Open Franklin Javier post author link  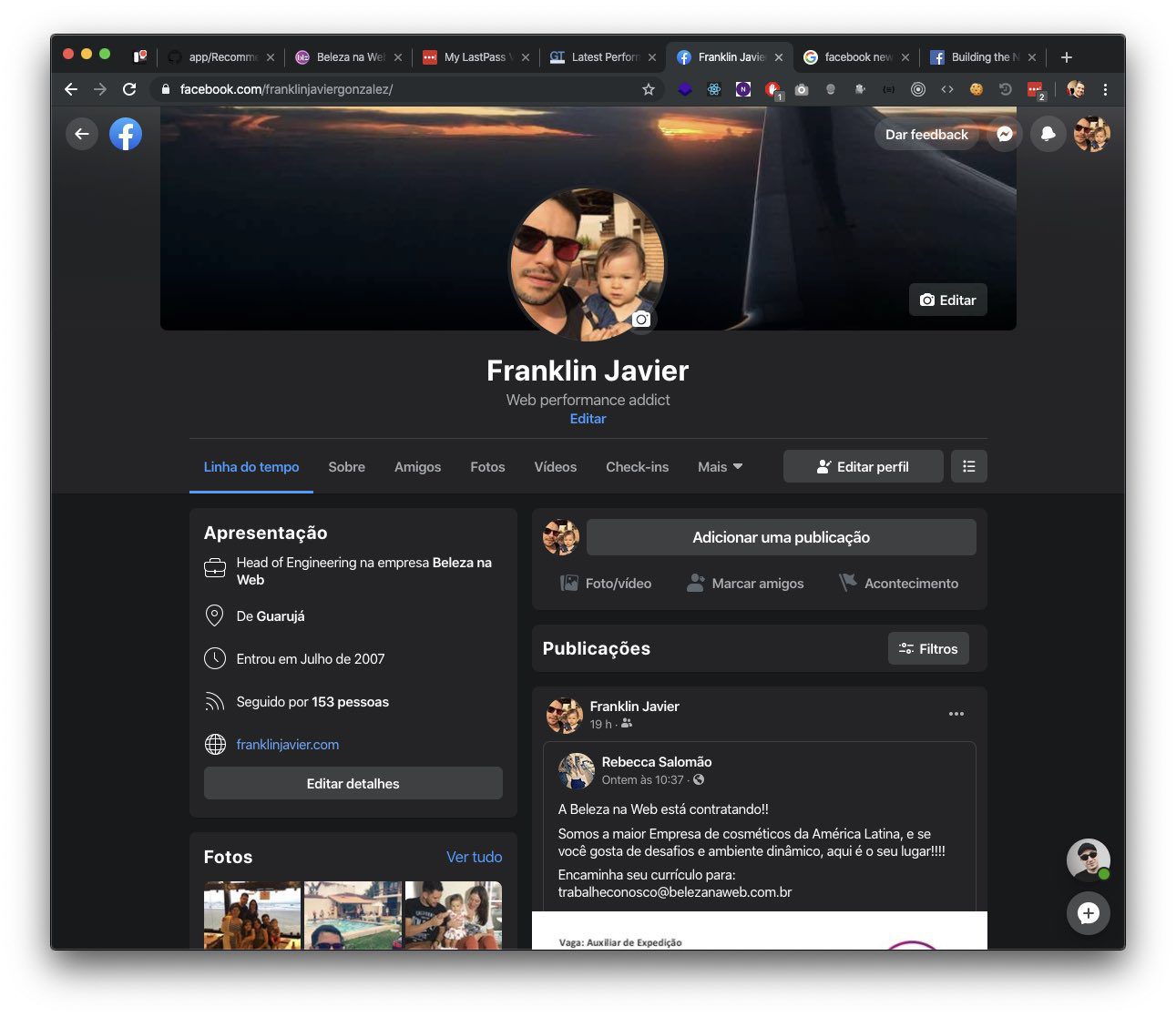635,707
